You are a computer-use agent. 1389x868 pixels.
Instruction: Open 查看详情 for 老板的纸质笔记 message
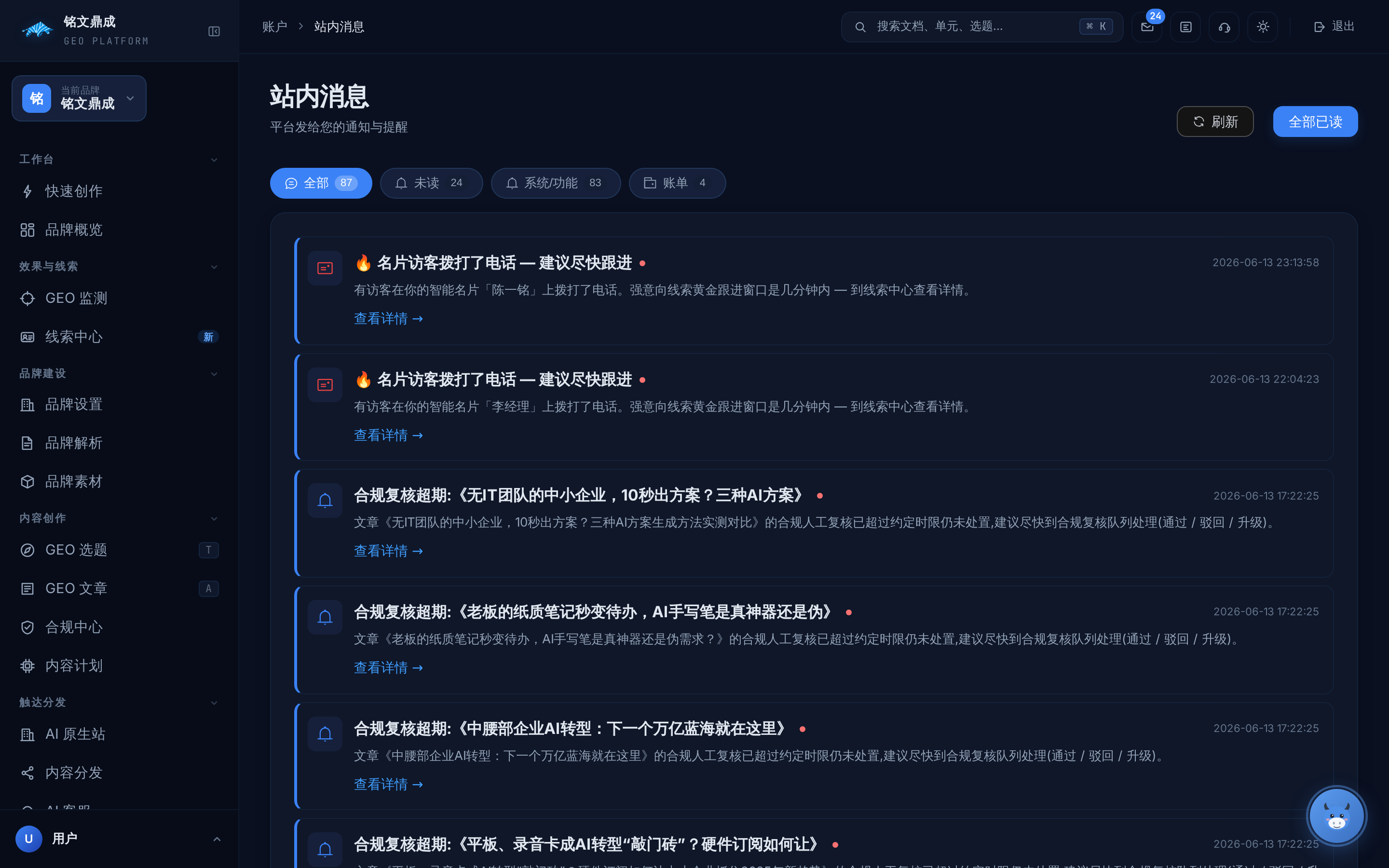point(389,668)
